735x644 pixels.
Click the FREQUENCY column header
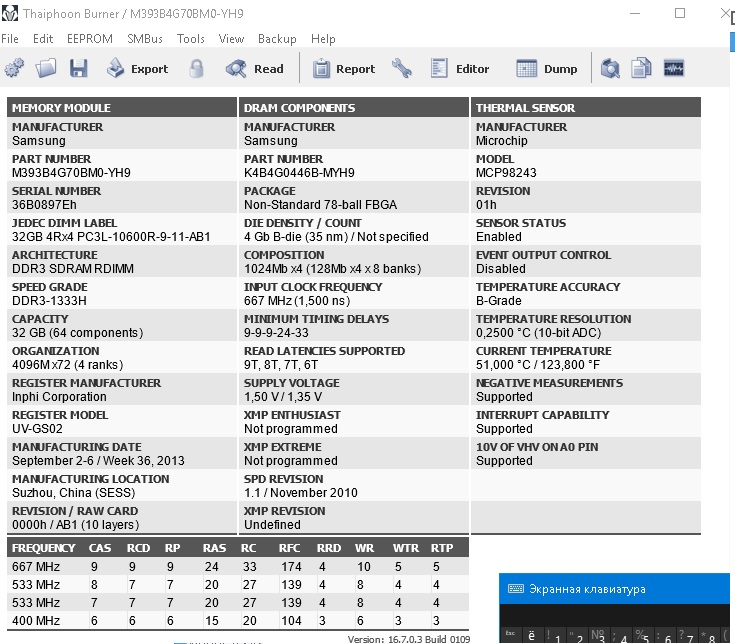43,547
